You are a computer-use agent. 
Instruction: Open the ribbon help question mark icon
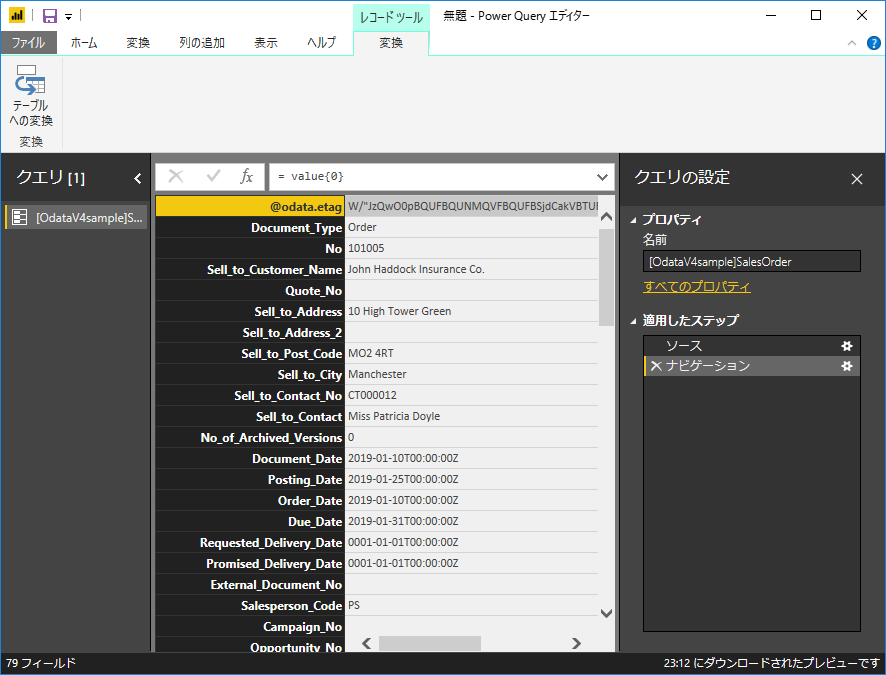[872, 43]
